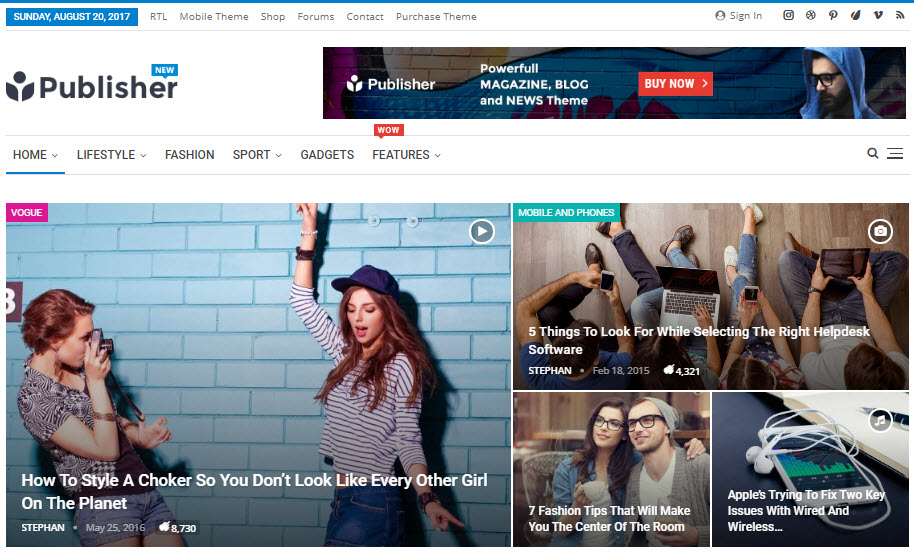Click view-count flame icon showing 8,730
The image size is (914, 559).
[164, 527]
